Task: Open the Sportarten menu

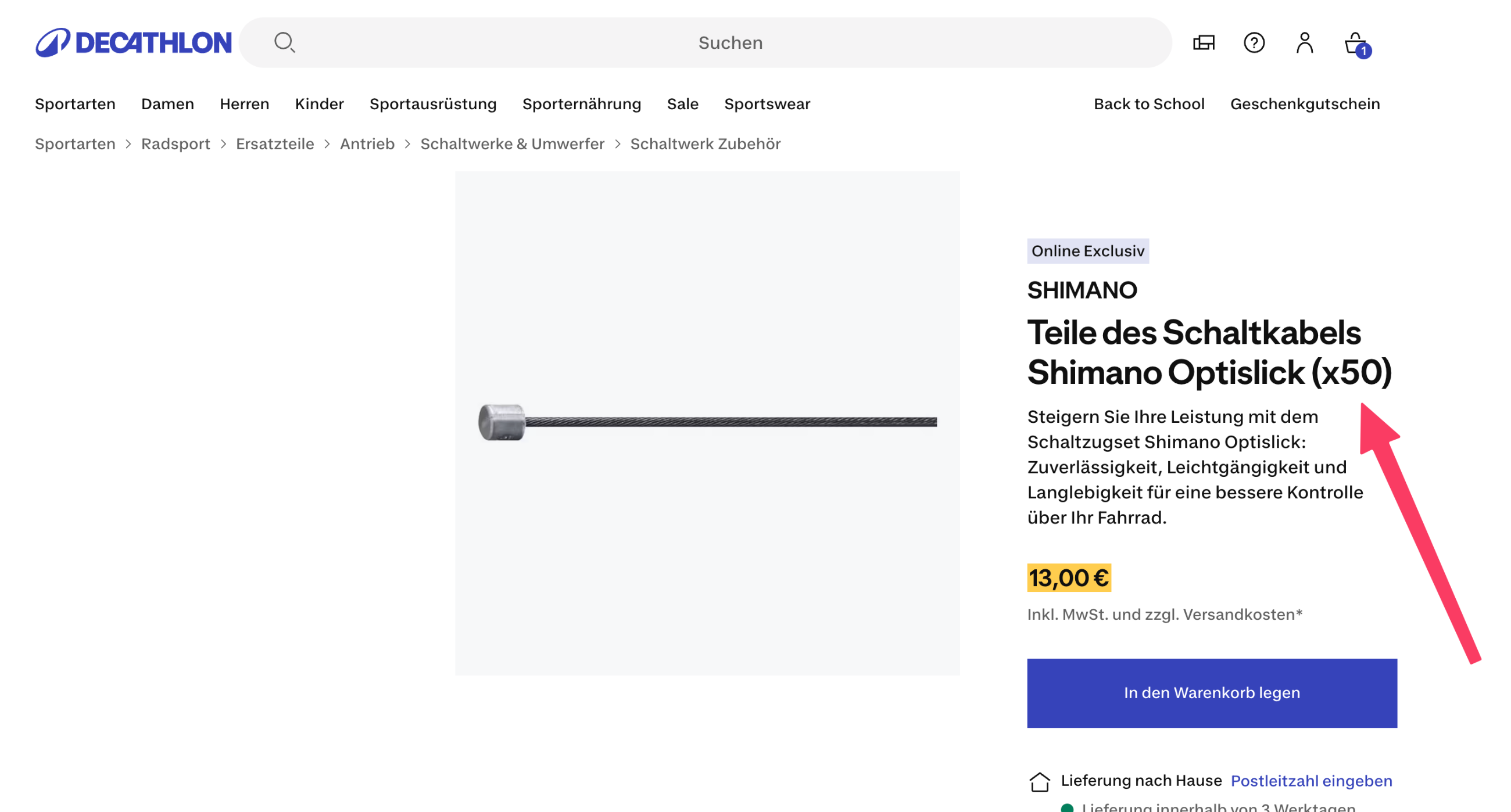Action: coord(75,104)
